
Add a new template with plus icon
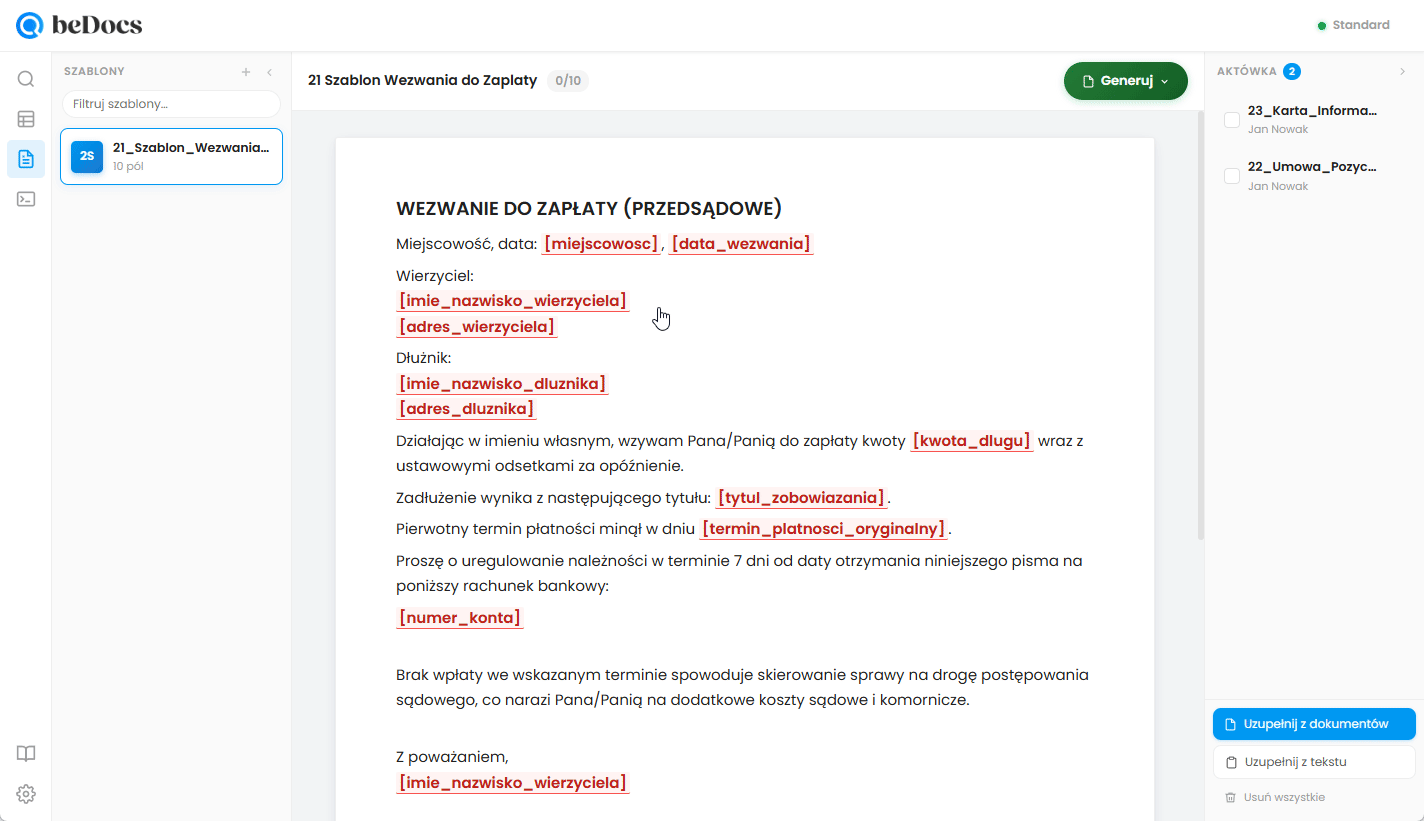(x=246, y=72)
